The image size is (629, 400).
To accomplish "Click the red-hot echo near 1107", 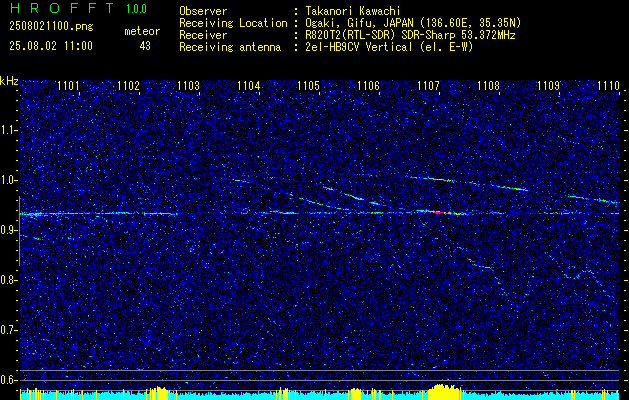I will coord(445,212).
